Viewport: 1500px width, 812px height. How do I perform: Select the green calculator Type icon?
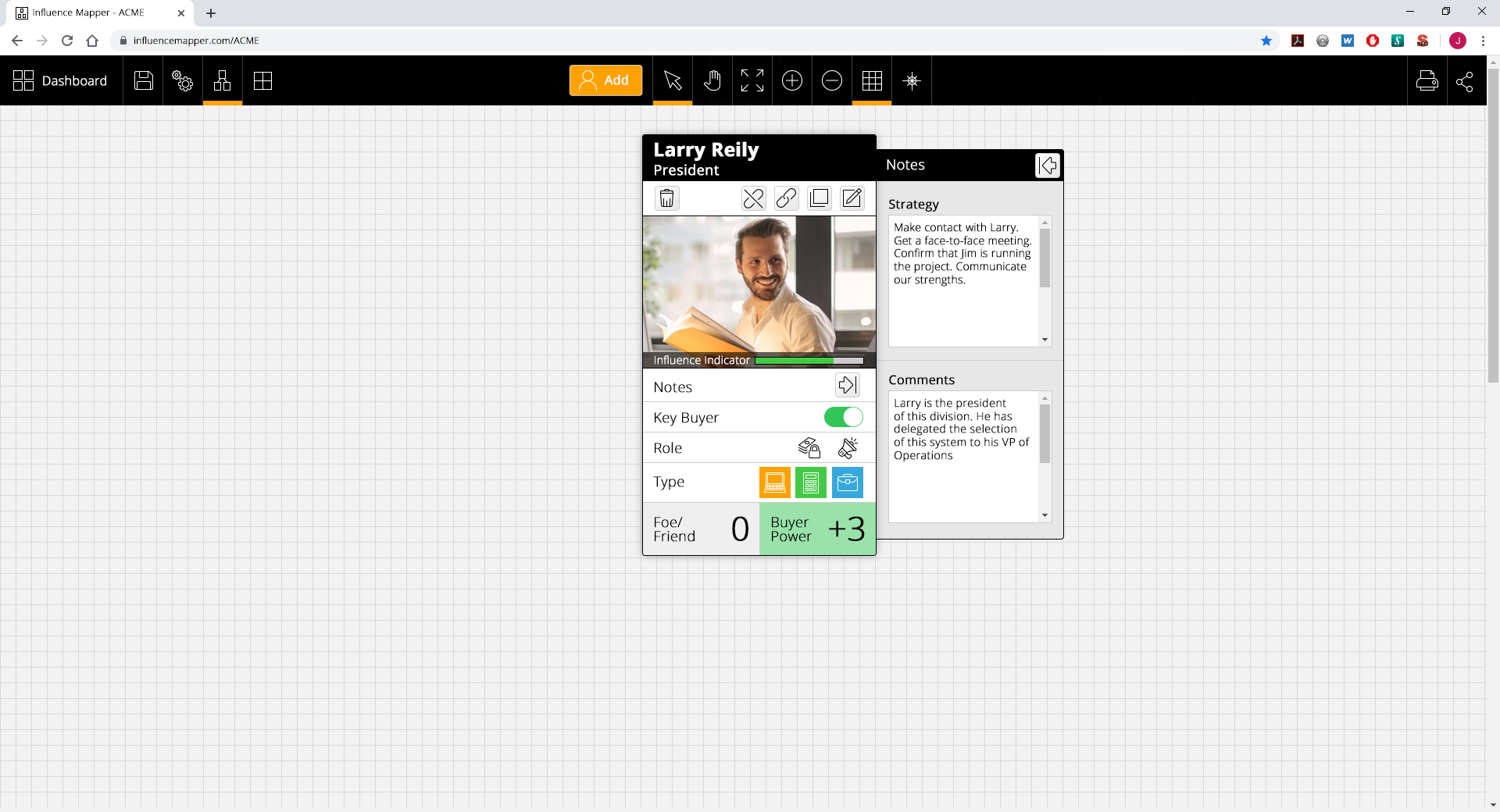(x=811, y=483)
